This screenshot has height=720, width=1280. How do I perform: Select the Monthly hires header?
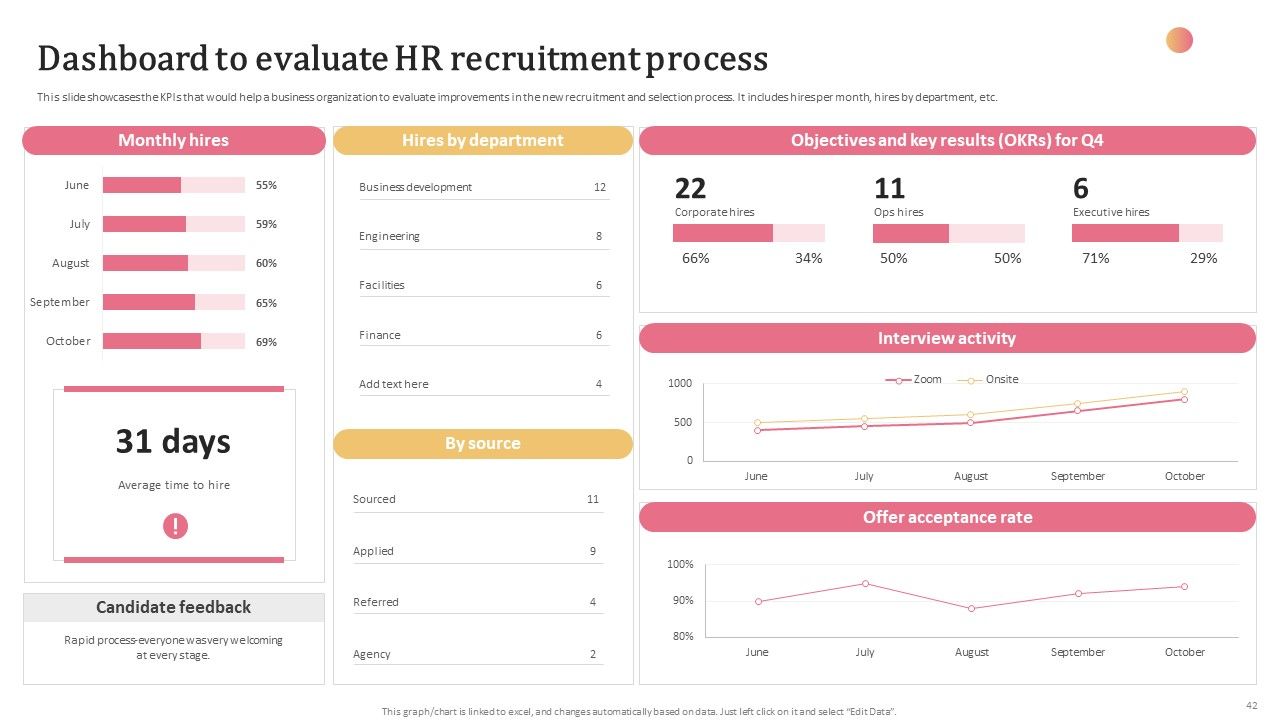[174, 140]
